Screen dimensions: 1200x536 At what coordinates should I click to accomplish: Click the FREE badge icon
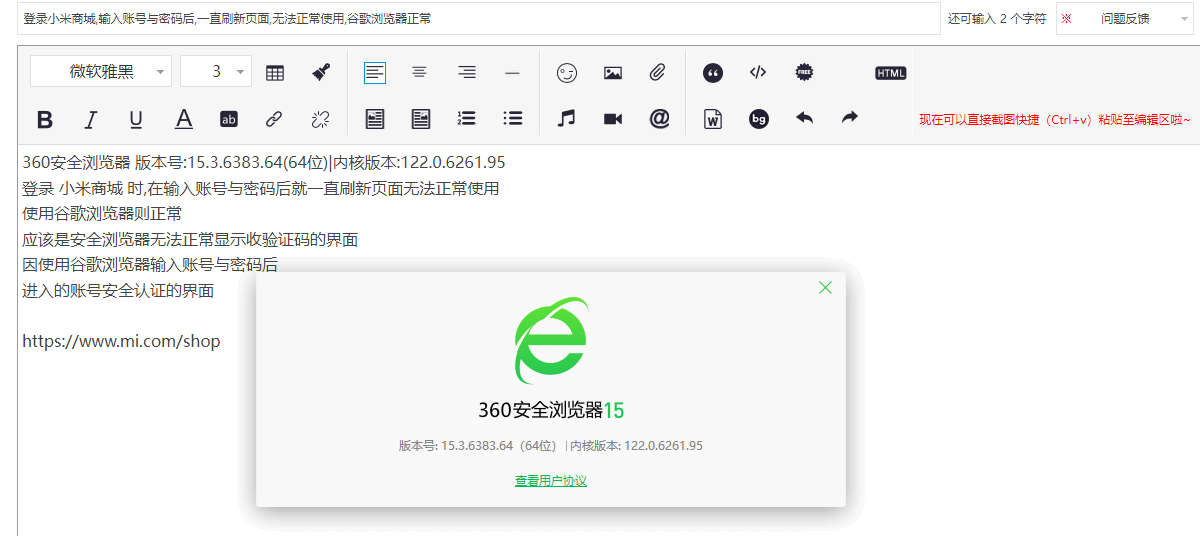pyautogui.click(x=804, y=72)
